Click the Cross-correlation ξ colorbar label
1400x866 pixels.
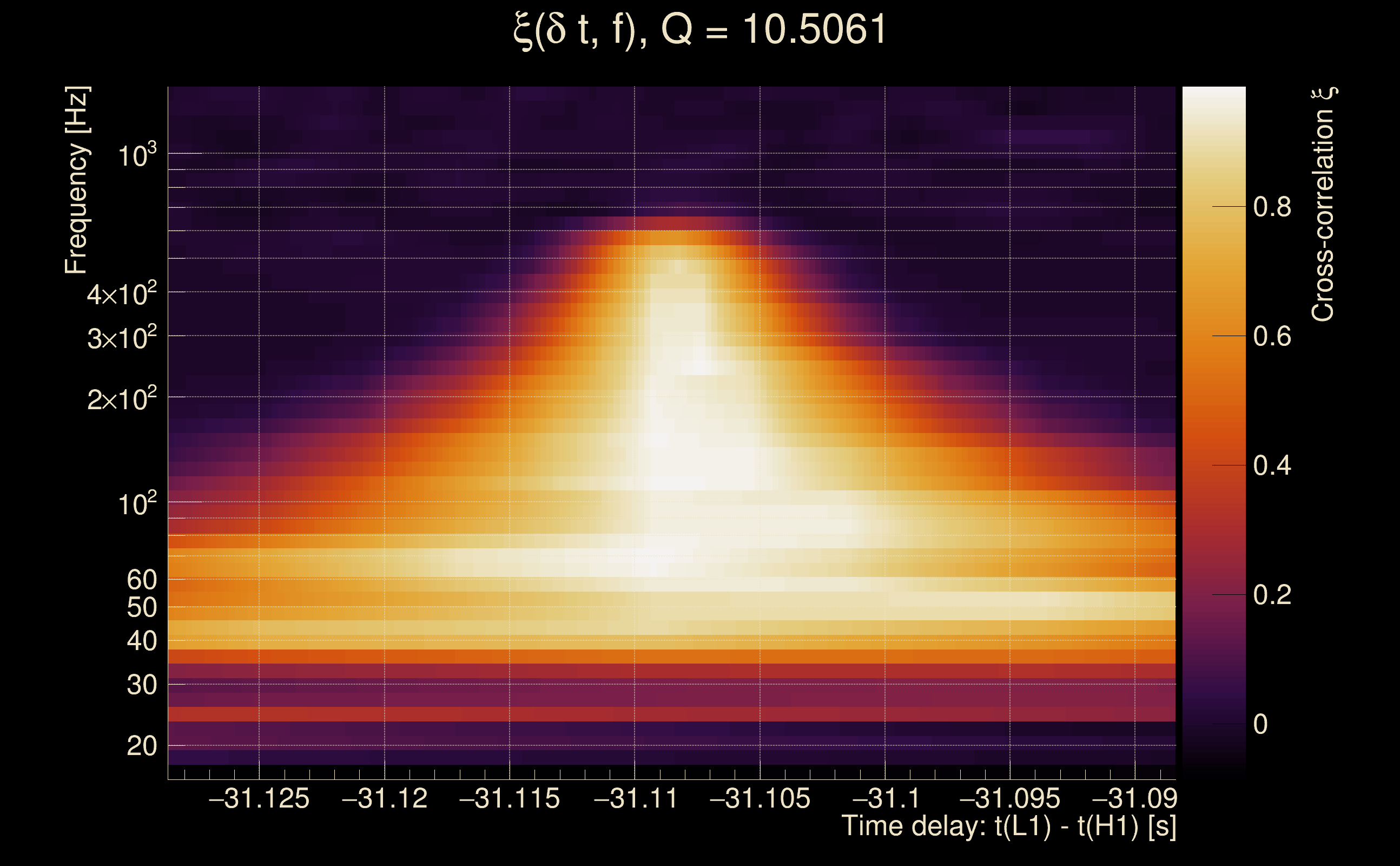[1323, 205]
